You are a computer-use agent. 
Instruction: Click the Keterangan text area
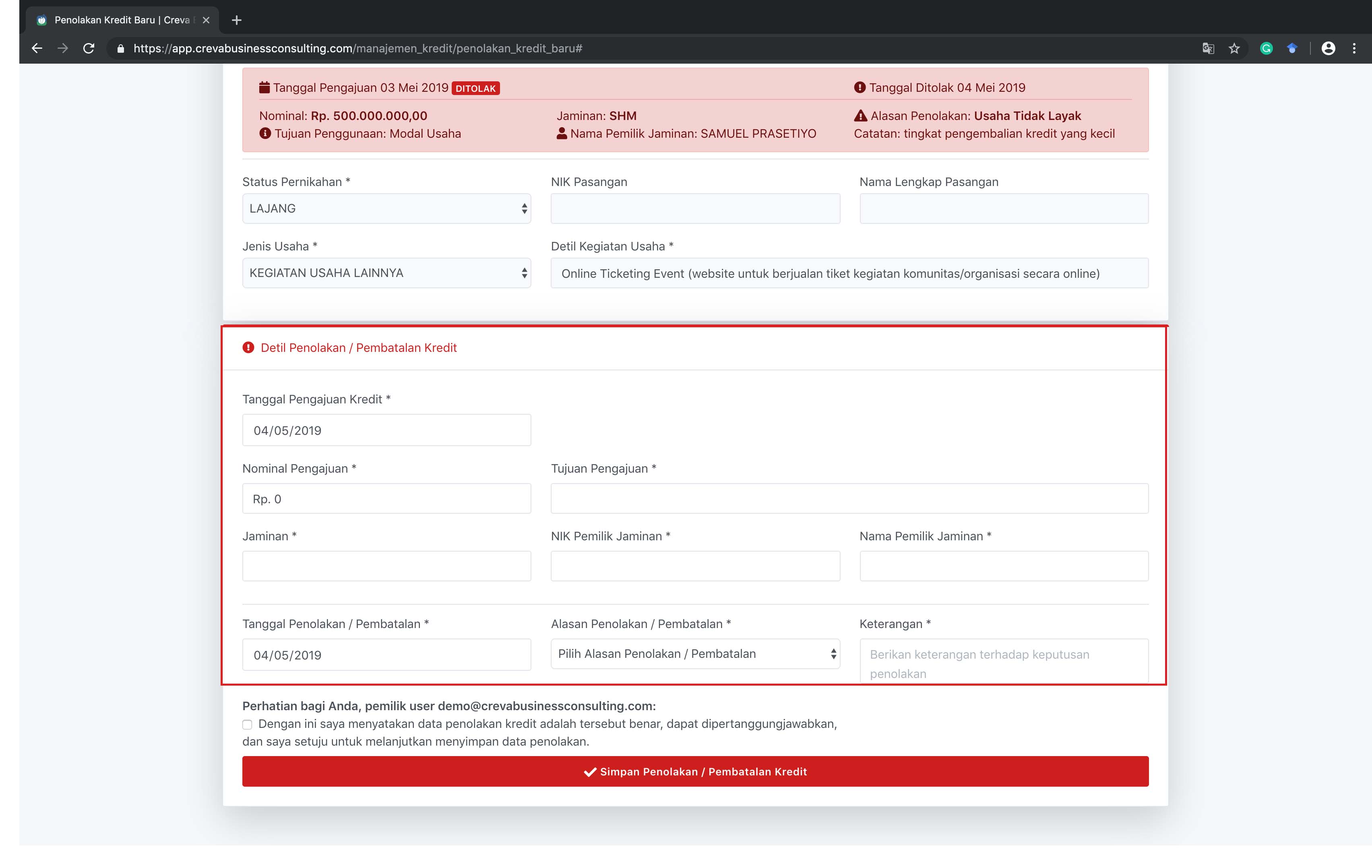pos(1004,661)
